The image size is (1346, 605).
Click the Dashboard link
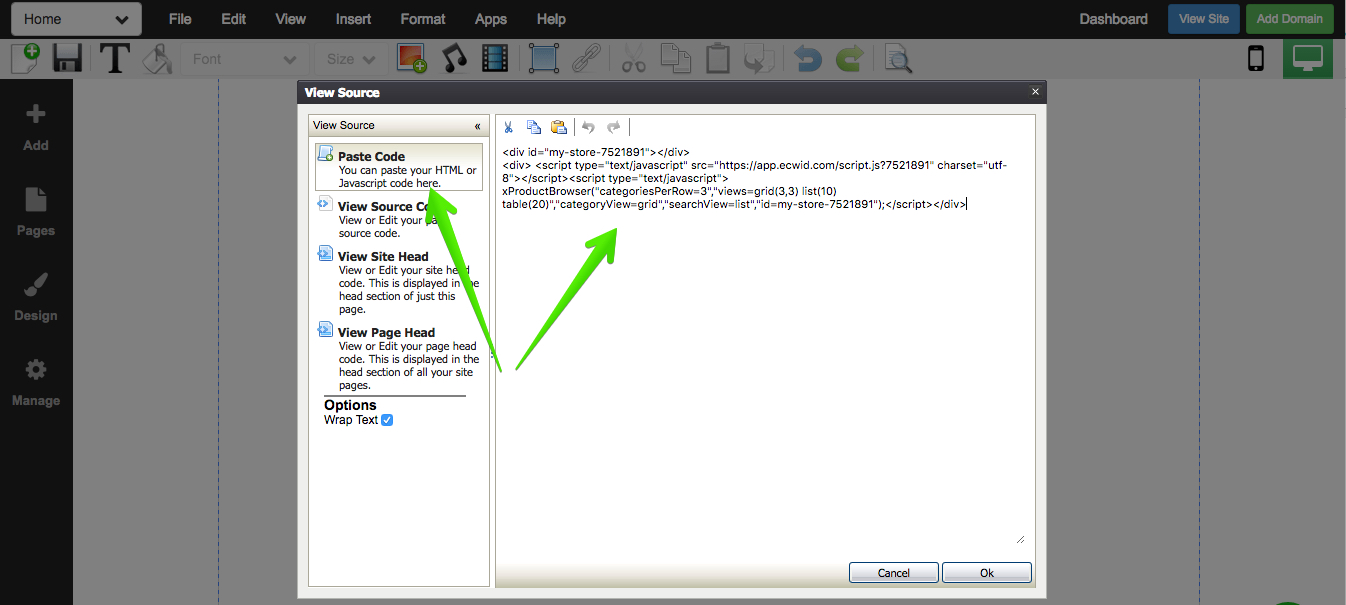[1114, 19]
